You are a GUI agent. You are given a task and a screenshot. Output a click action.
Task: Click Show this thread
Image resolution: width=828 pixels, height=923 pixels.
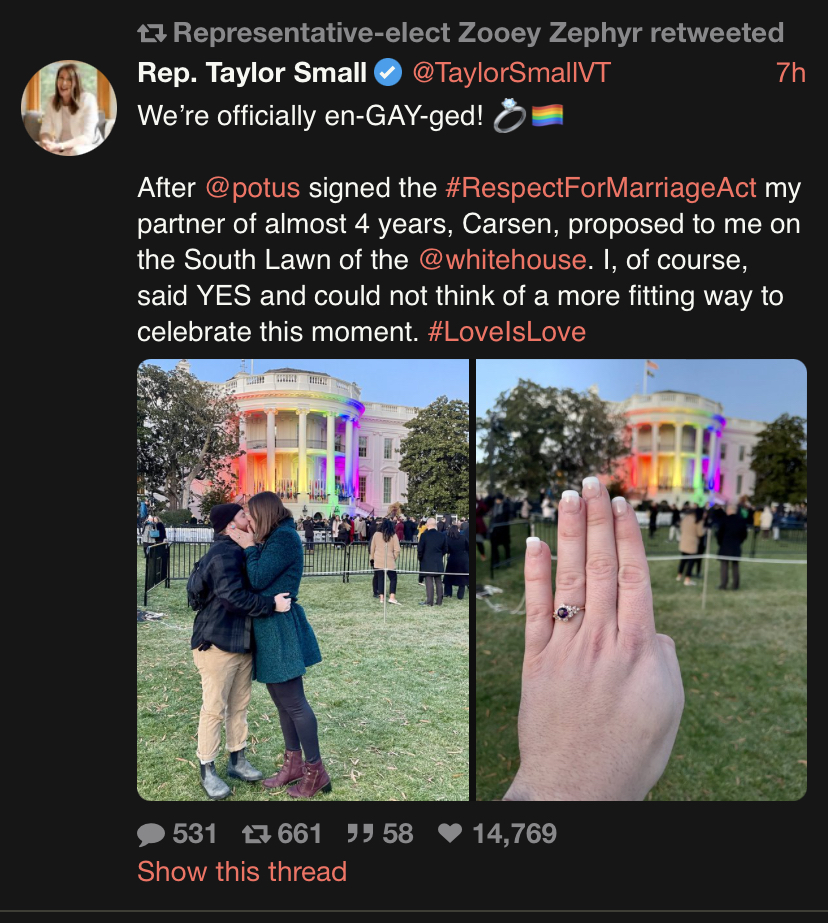click(242, 871)
